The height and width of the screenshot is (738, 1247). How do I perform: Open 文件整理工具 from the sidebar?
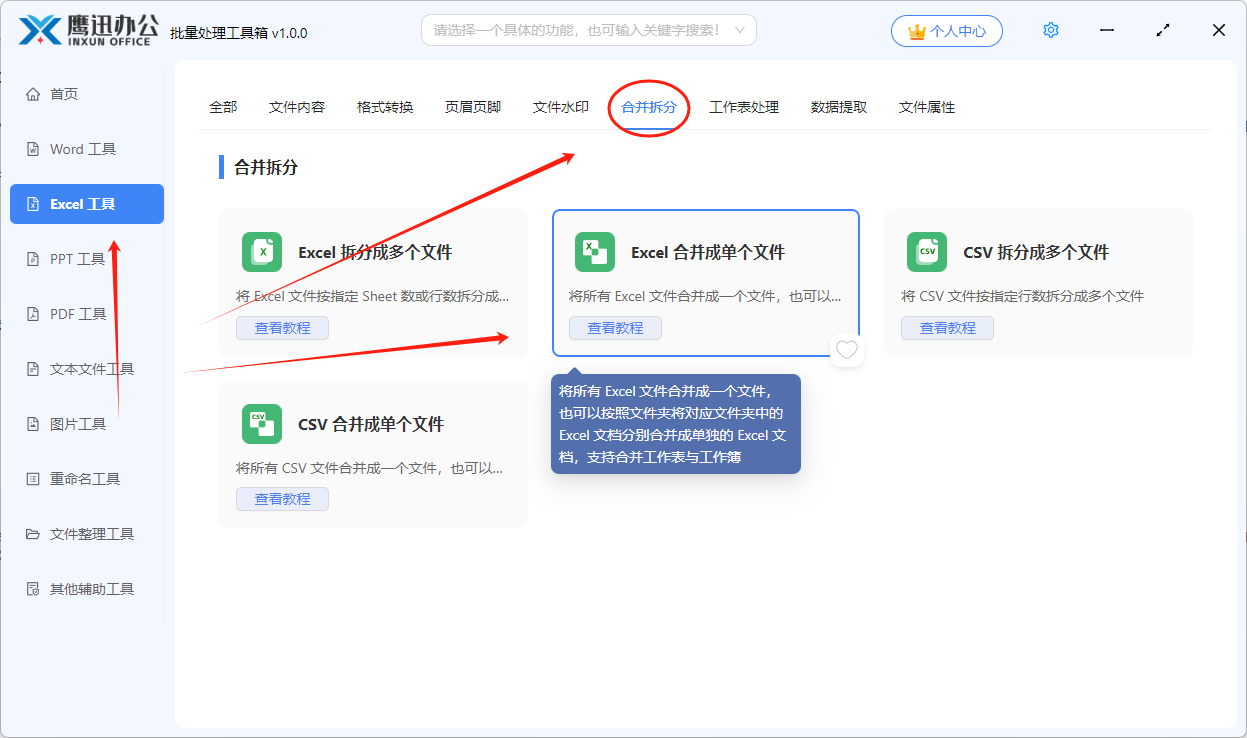point(86,533)
